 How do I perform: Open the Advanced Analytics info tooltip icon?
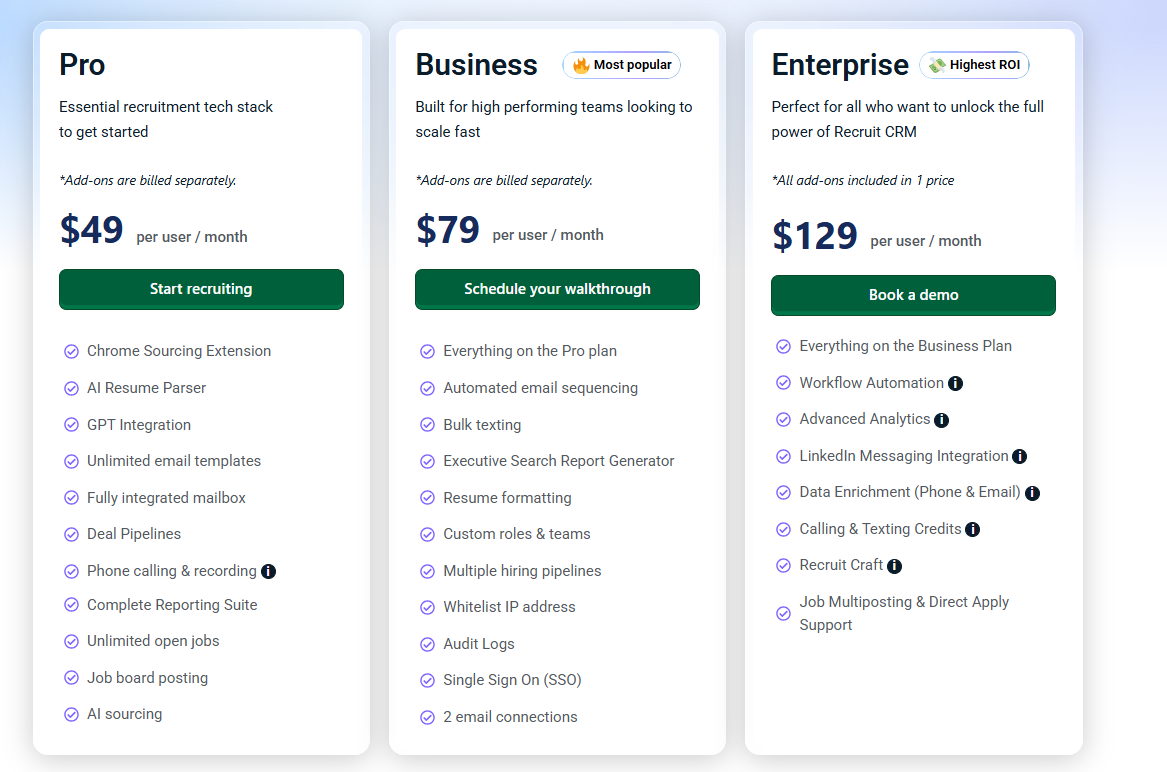click(941, 420)
